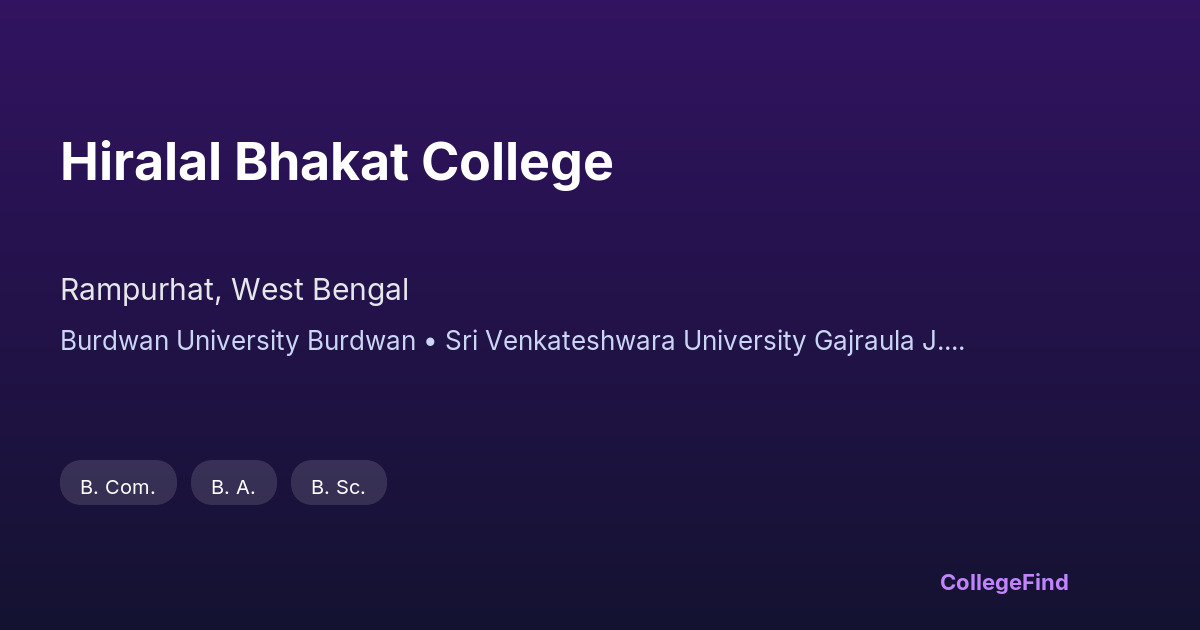Open the CollegeFind brand logo
Screen dimensions: 1200x630
(1003, 582)
